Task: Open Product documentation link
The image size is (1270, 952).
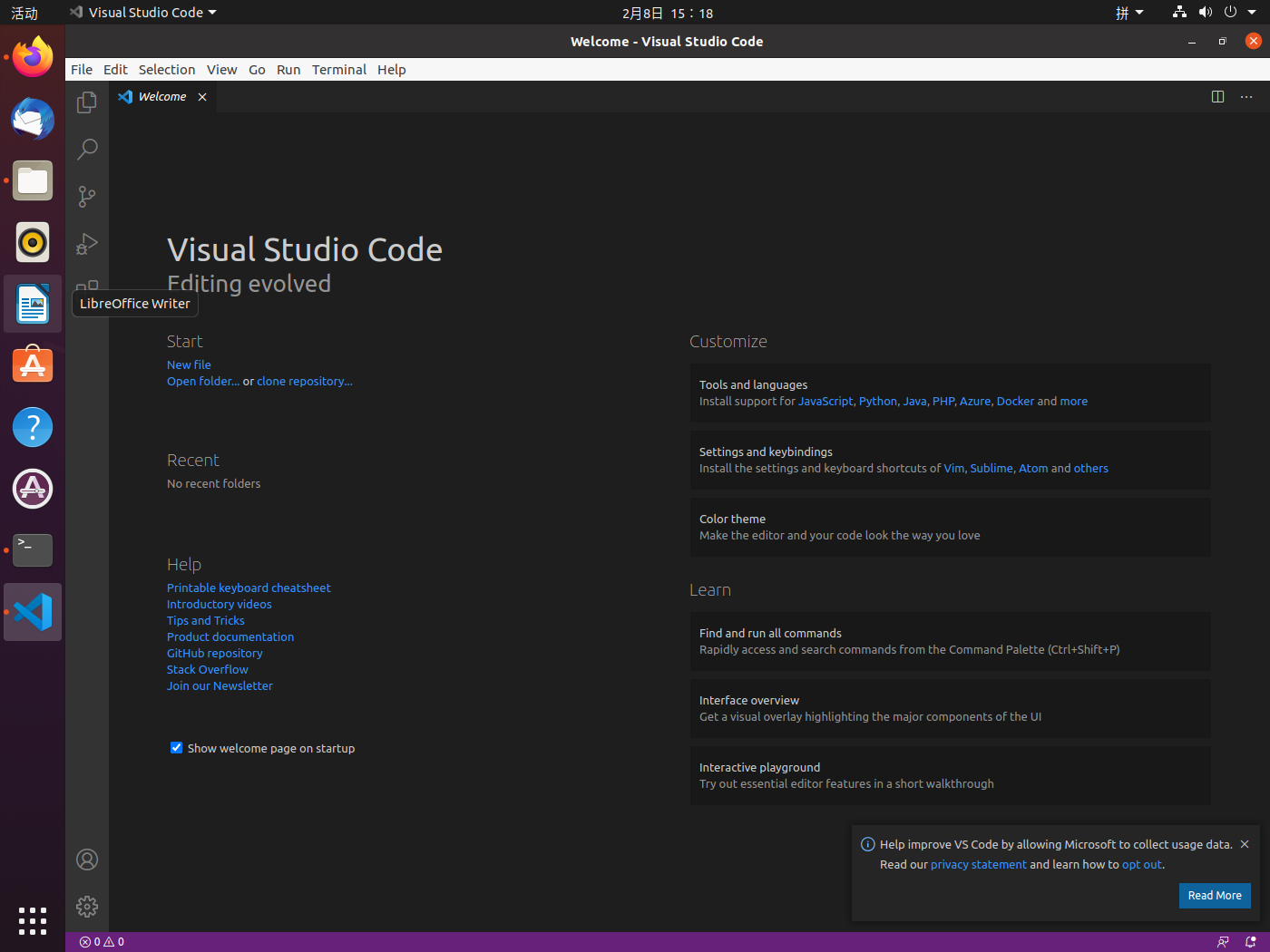Action: [x=230, y=636]
